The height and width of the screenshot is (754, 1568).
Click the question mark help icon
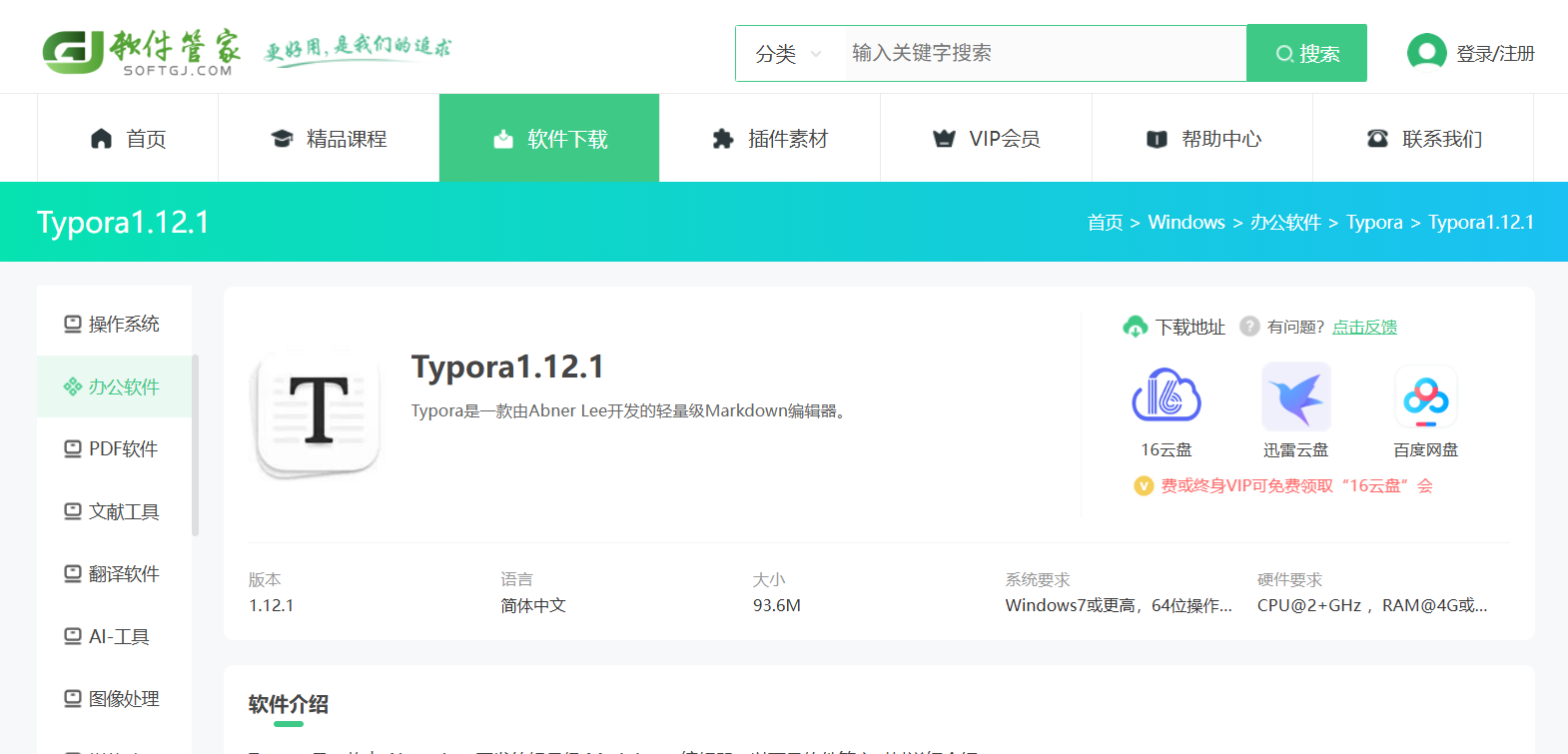tap(1249, 327)
